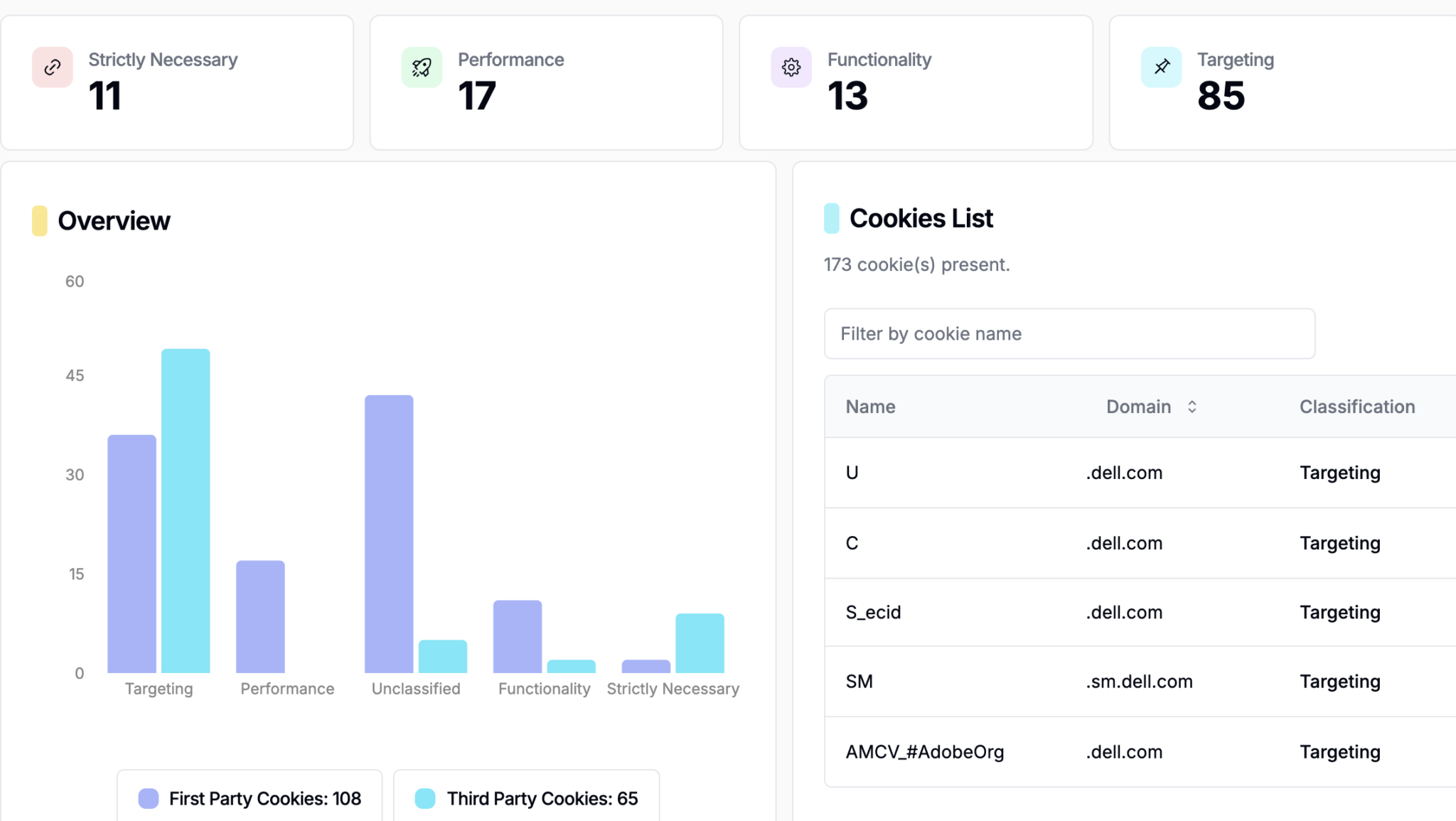The image size is (1456, 821).
Task: Click the Unclassified first-party purple bar
Action: click(389, 533)
